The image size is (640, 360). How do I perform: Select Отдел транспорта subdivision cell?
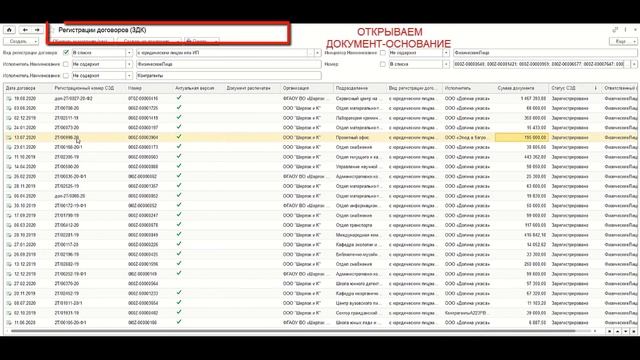360,225
